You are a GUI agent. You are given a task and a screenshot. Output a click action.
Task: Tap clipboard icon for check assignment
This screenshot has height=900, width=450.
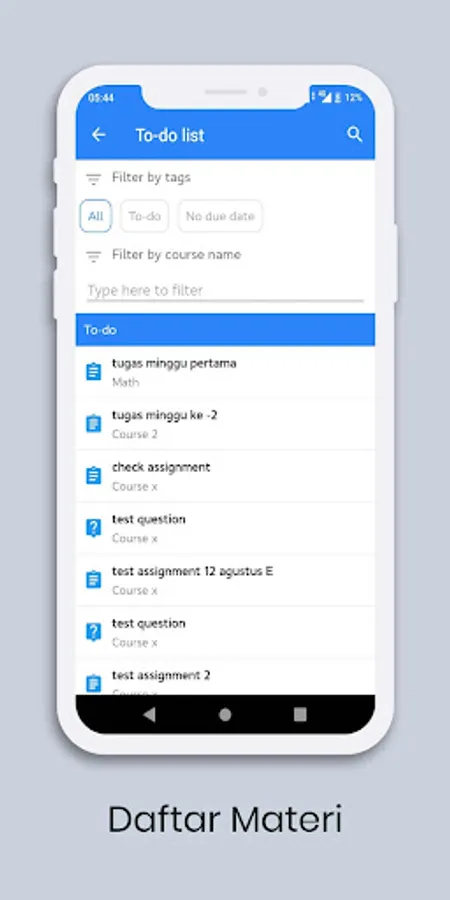pyautogui.click(x=94, y=476)
